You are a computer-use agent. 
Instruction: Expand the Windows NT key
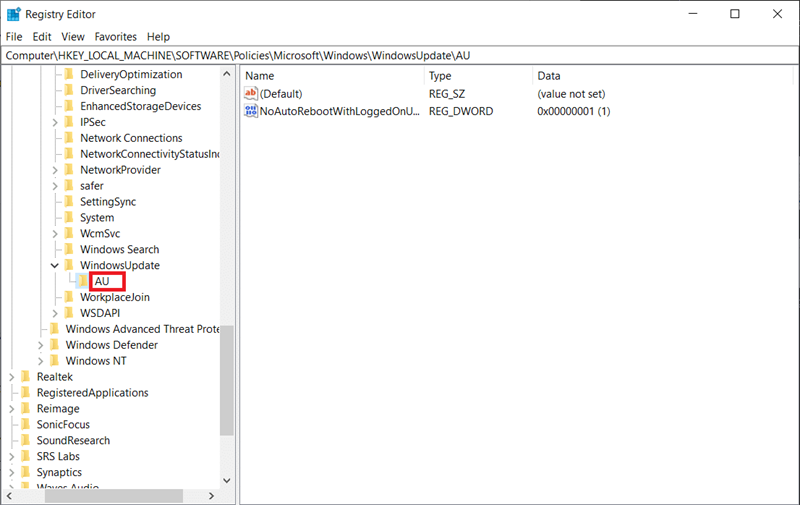tap(40, 360)
